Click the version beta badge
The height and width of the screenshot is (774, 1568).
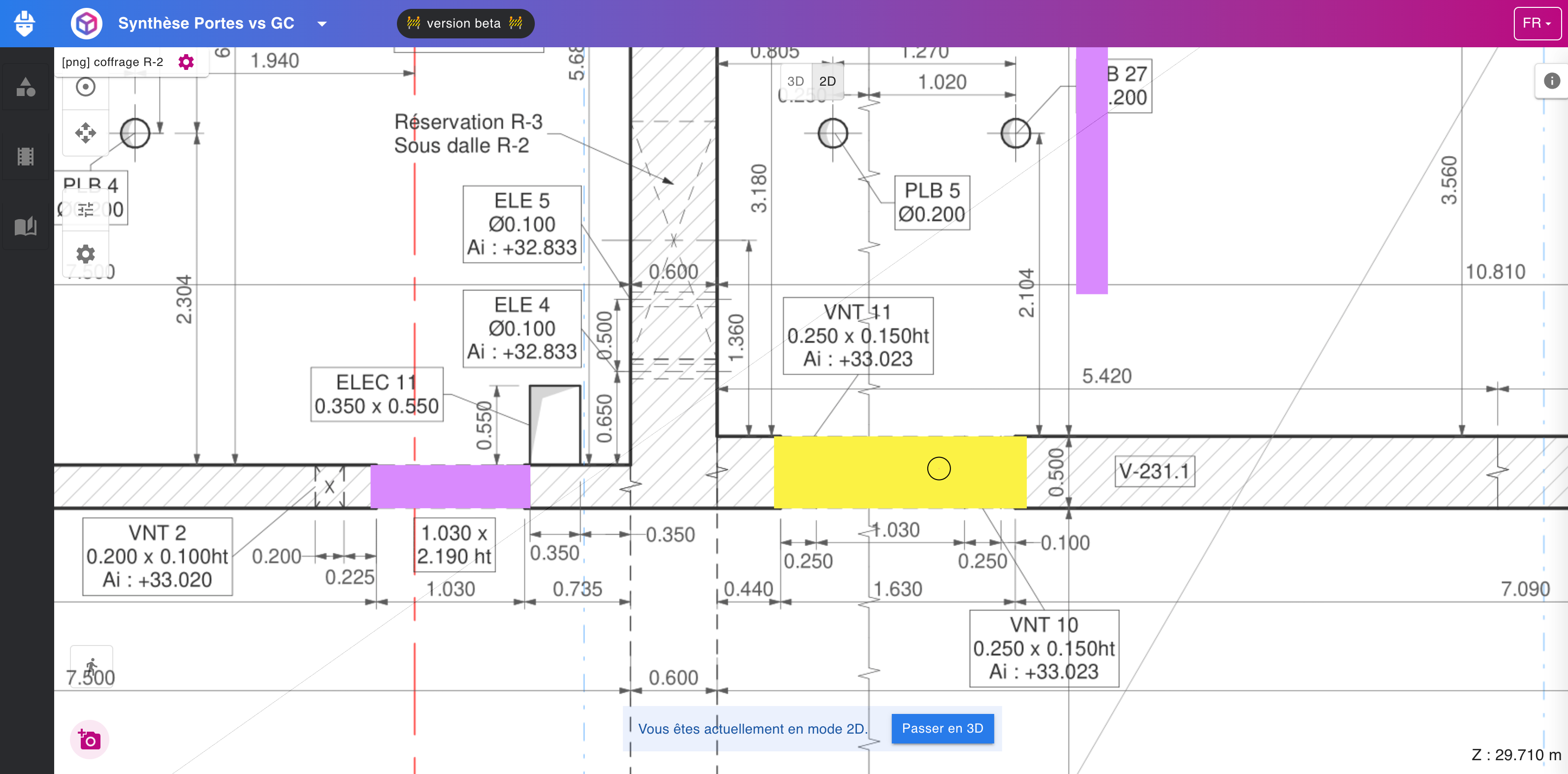(465, 23)
